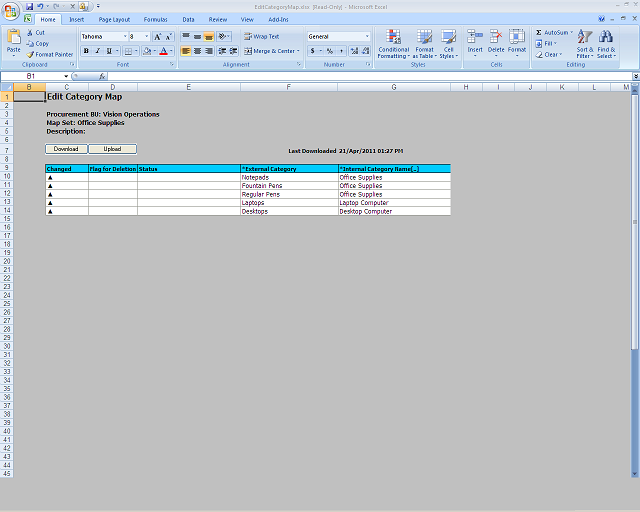Toggle align text left
Viewport: 640px width, 512px height.
coord(186,51)
